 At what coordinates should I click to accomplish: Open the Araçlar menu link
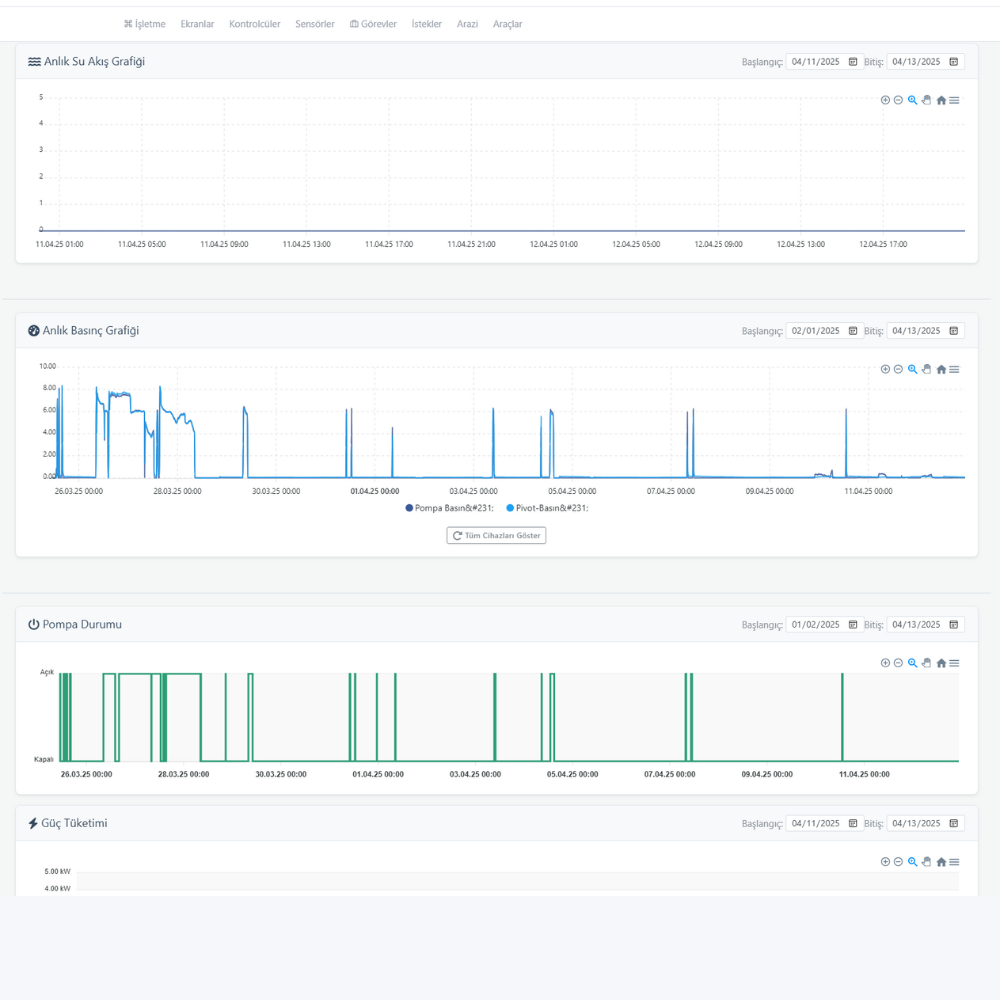pyautogui.click(x=507, y=24)
